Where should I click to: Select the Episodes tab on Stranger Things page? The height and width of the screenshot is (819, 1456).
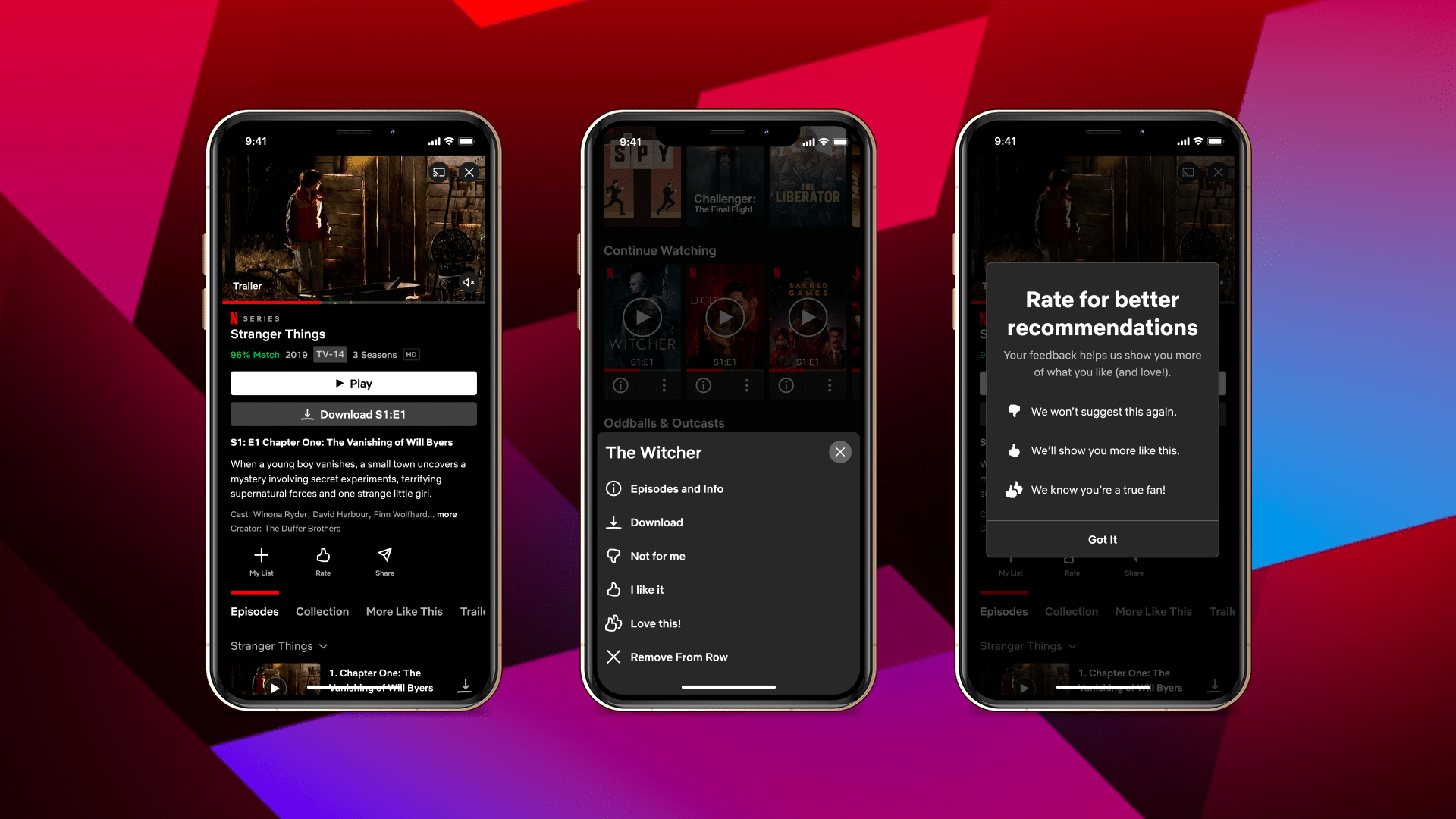pos(254,610)
